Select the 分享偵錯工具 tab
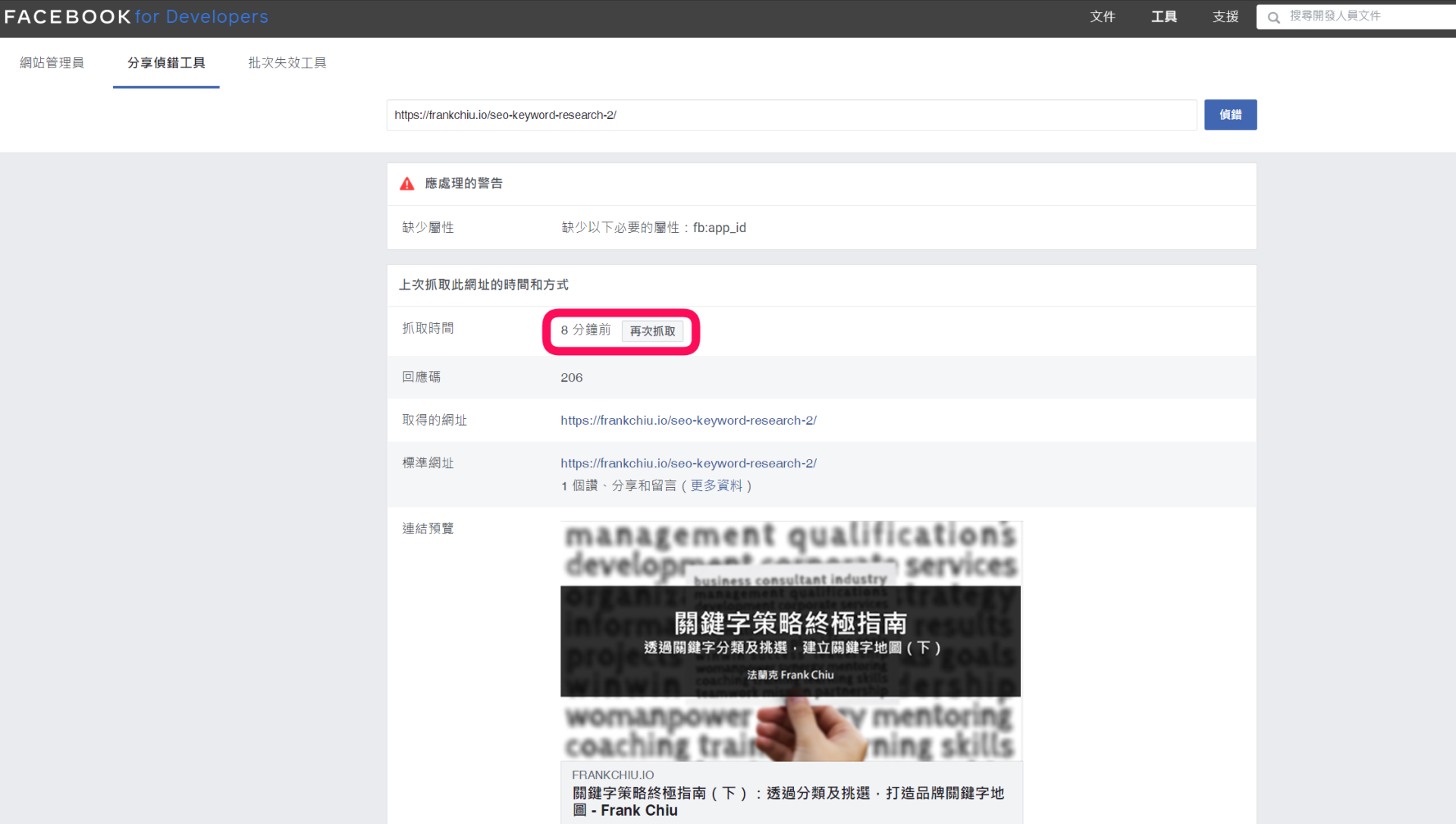This screenshot has height=824, width=1456. coord(166,63)
